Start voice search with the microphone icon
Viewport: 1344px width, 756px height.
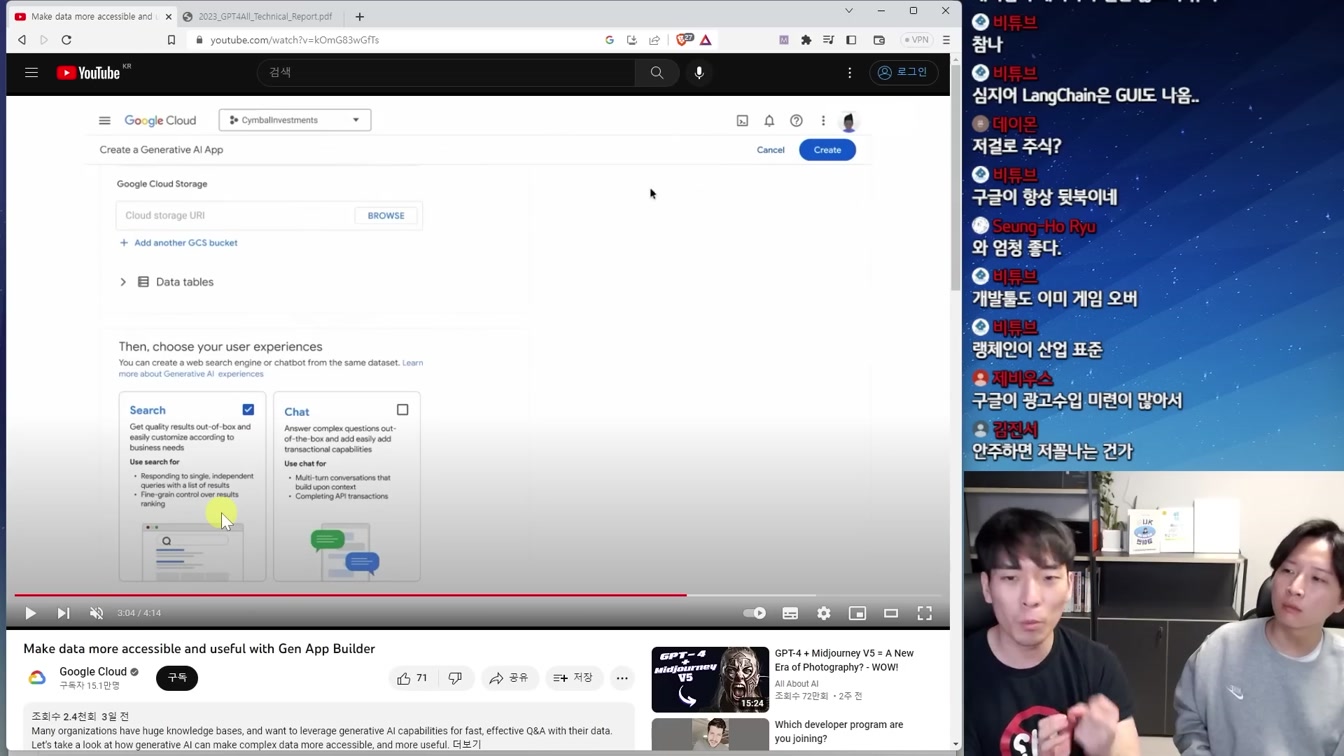click(x=699, y=72)
